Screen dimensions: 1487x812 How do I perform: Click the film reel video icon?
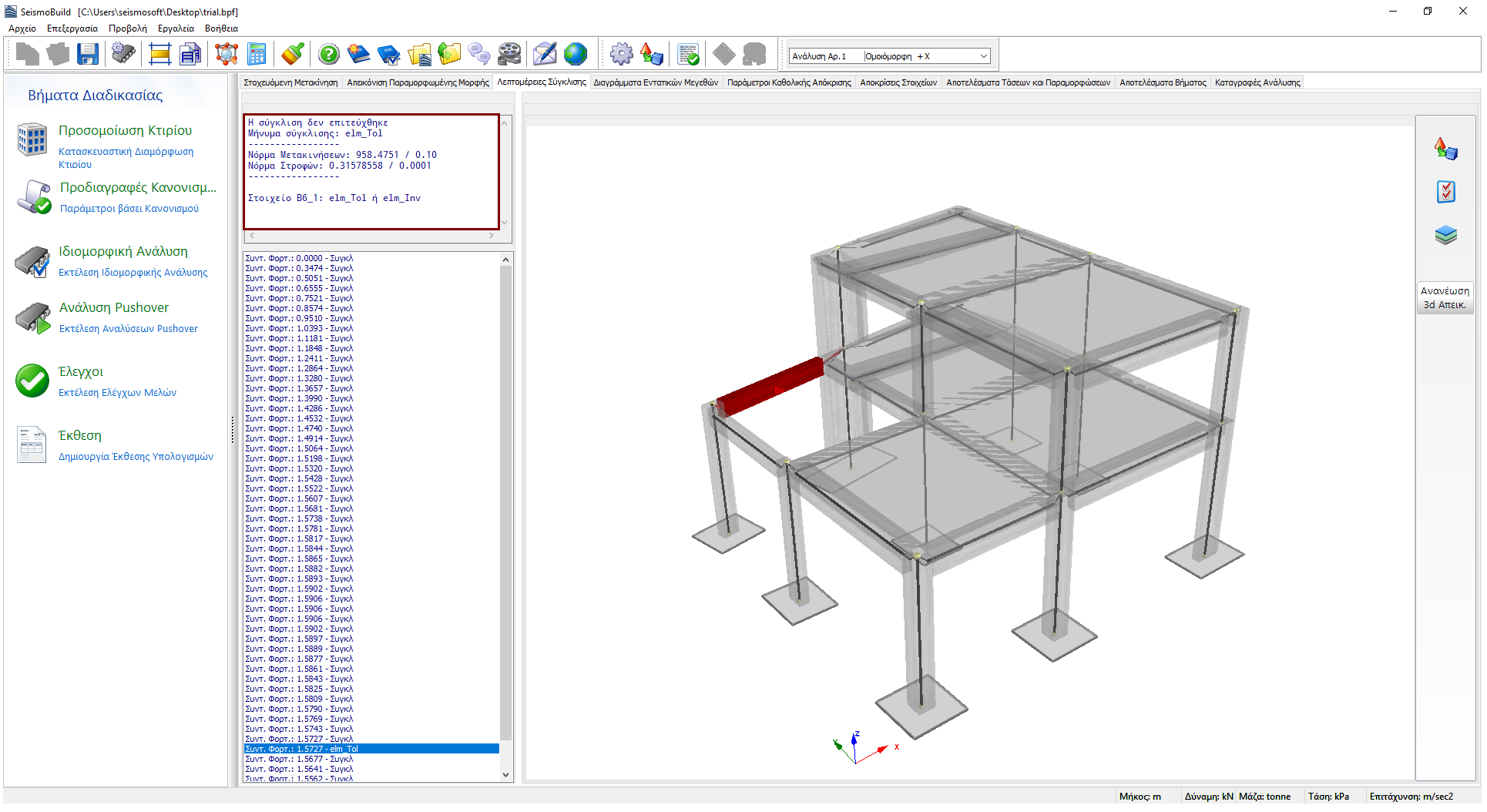[509, 54]
